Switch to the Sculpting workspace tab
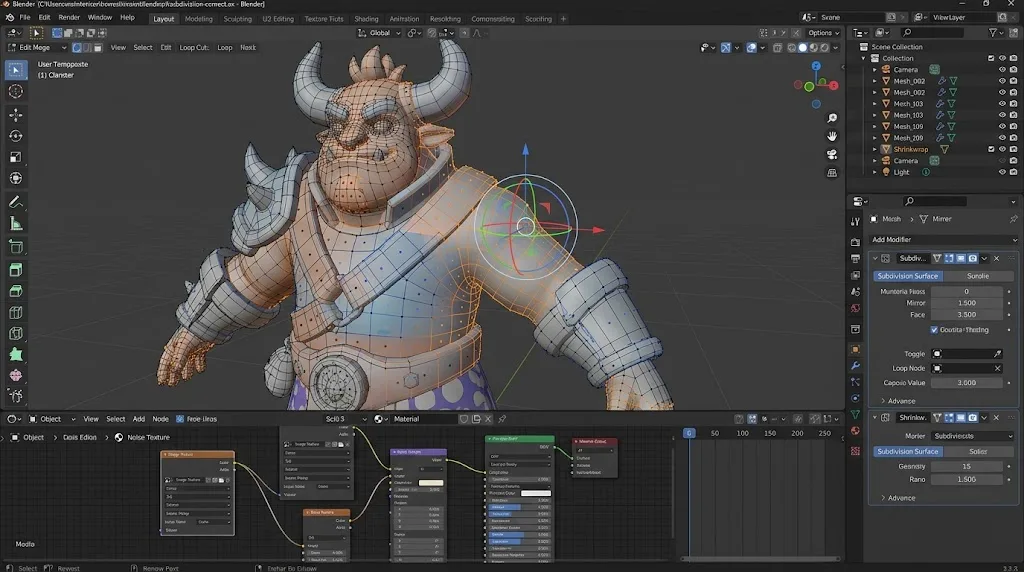Viewport: 1024px width, 572px height. tap(238, 19)
